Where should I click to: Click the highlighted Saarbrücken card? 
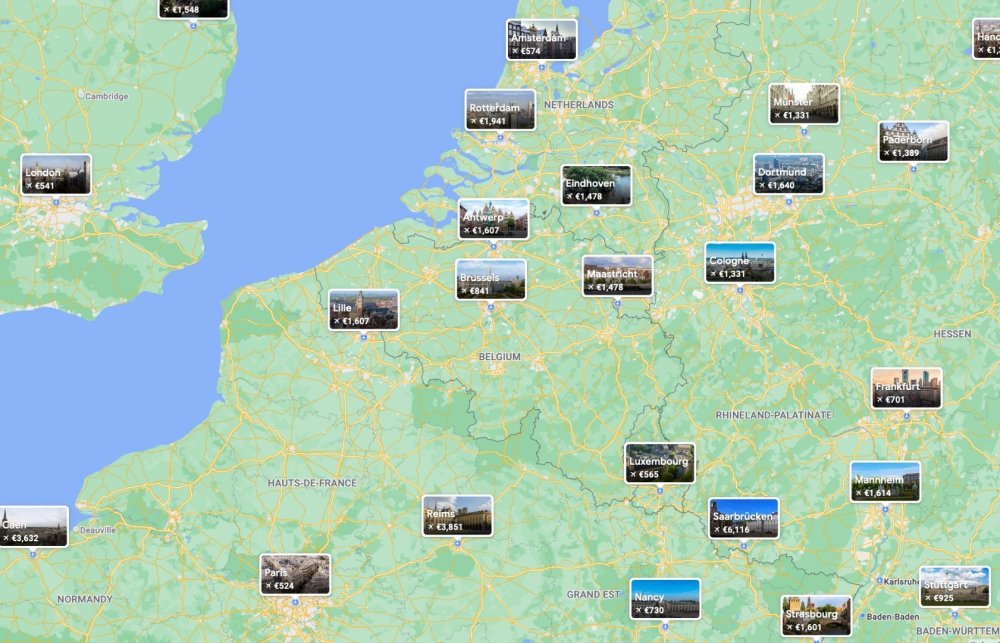pyautogui.click(x=744, y=519)
